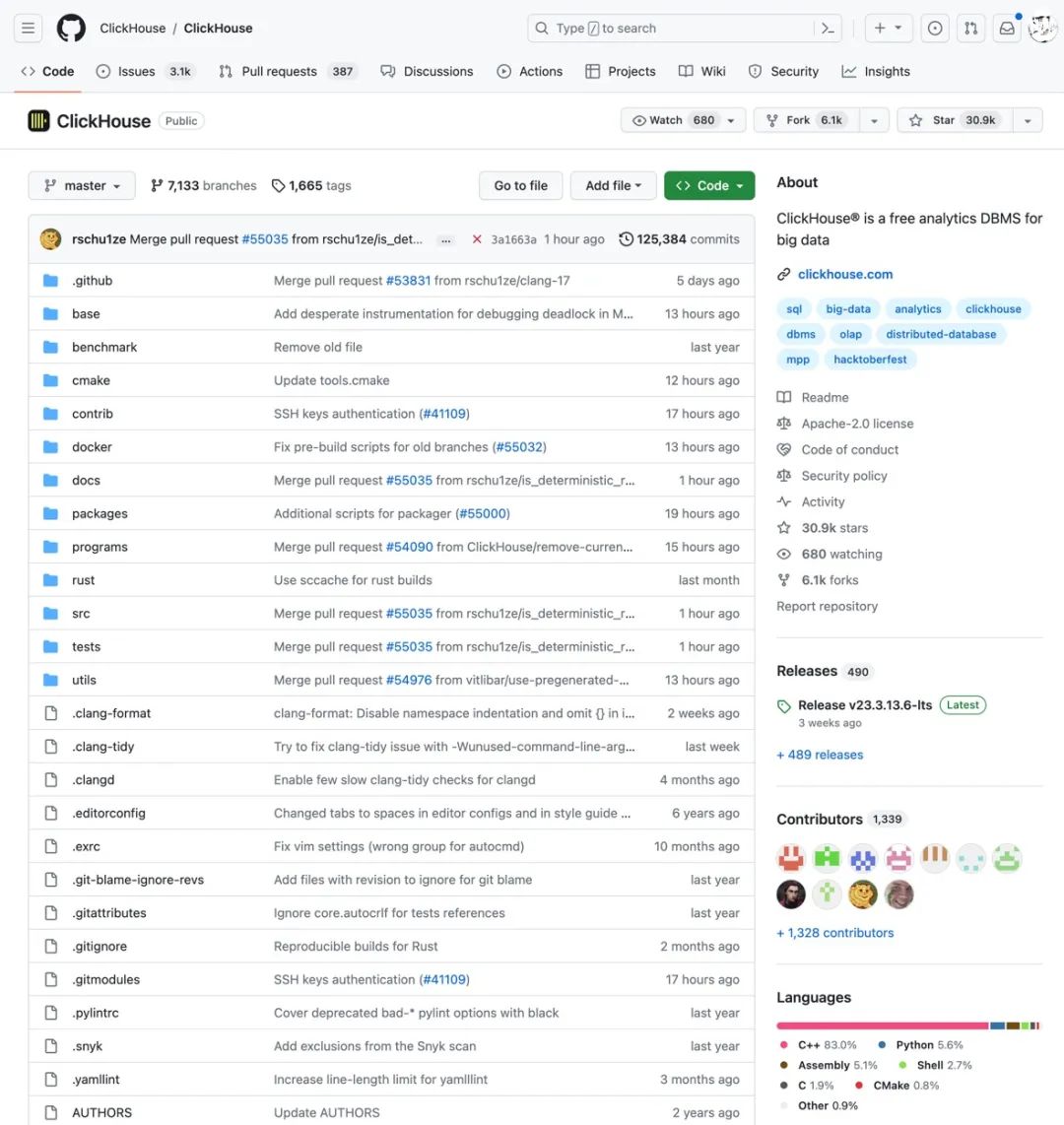Open the .github folder icon
Screen dimensions: 1064x1125
point(50,281)
